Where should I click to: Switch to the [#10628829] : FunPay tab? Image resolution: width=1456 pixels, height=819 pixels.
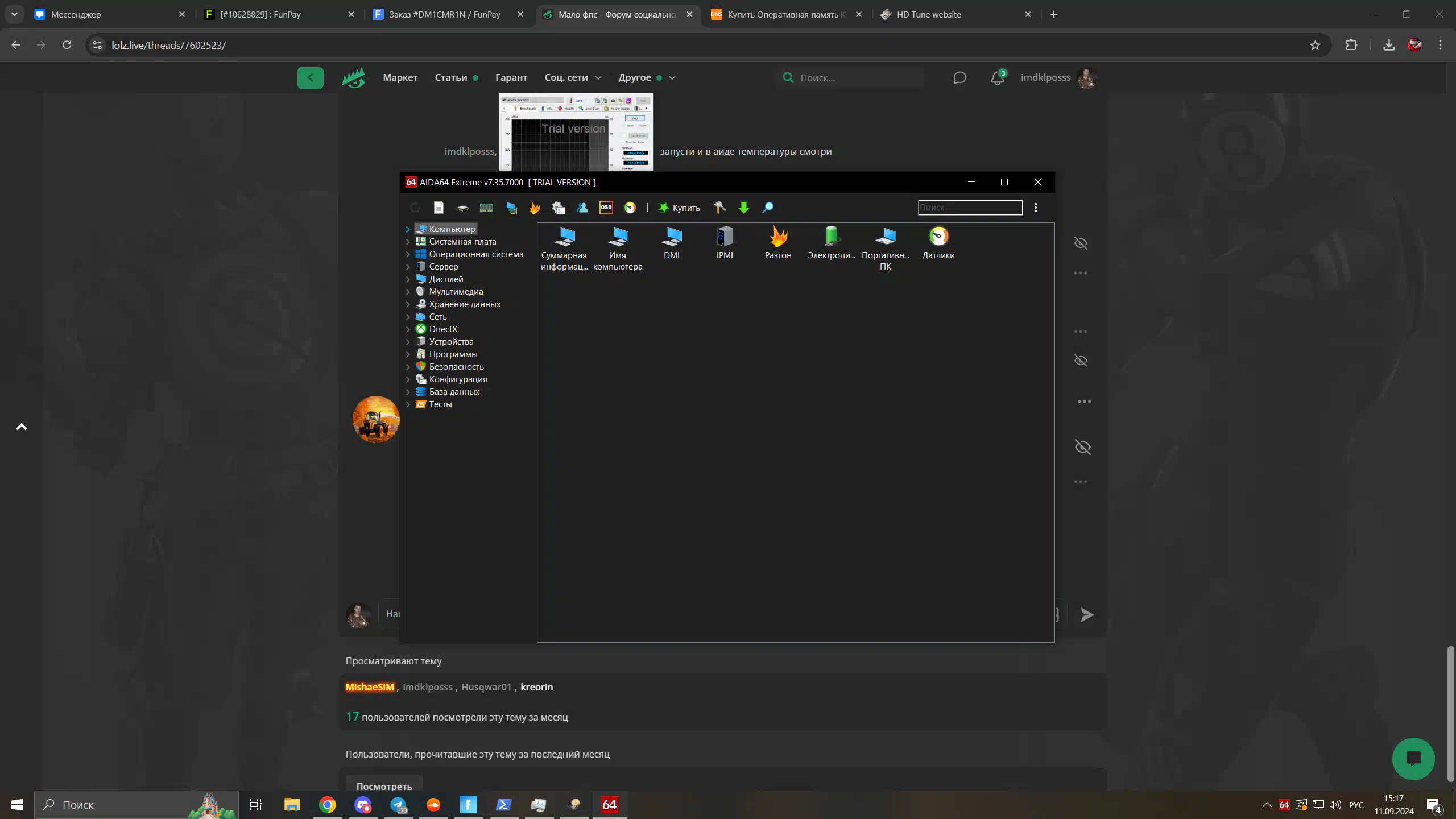279,15
